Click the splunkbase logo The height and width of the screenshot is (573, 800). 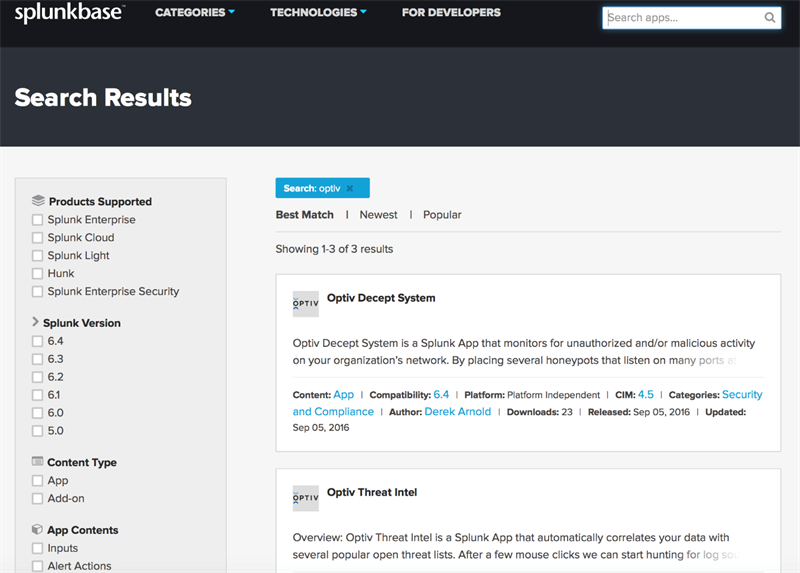coord(69,13)
